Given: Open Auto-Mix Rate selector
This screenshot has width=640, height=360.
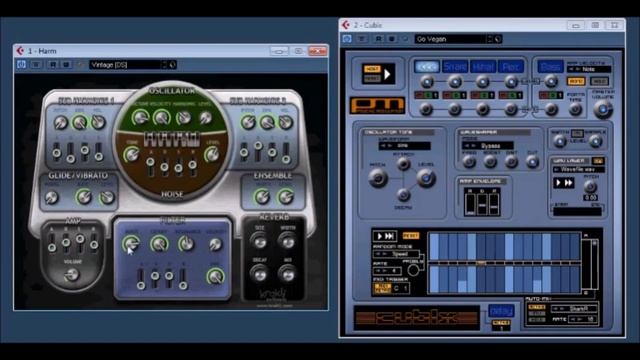Looking at the screenshot, I should 584,319.
